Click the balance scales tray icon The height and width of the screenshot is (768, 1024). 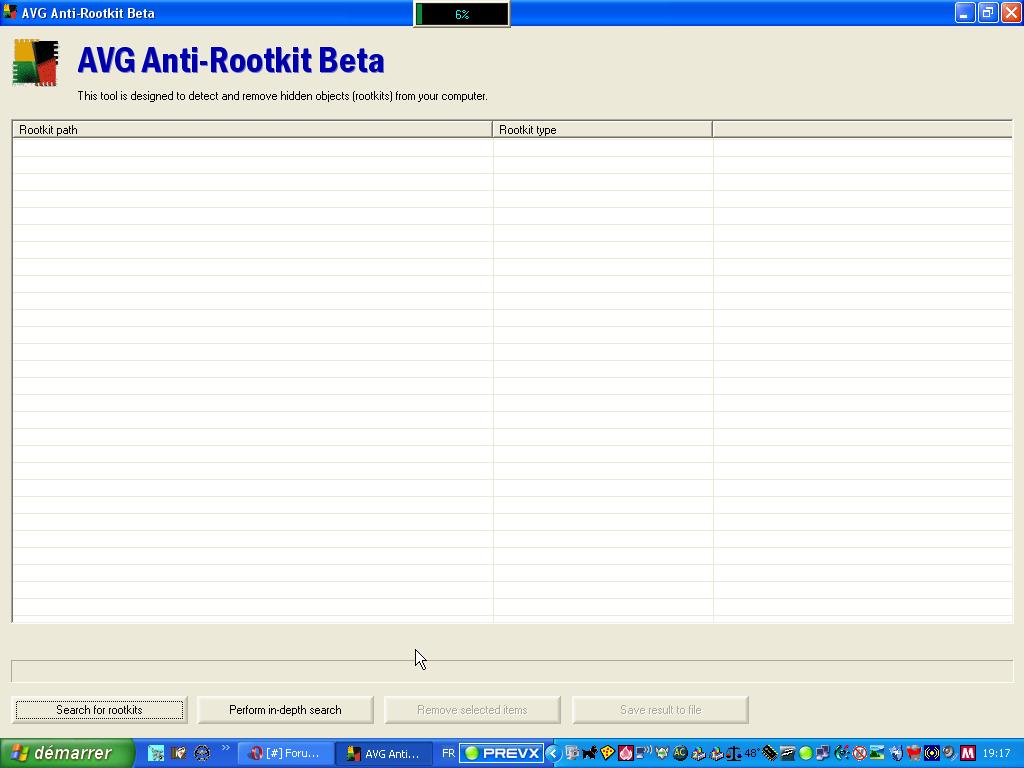(734, 753)
